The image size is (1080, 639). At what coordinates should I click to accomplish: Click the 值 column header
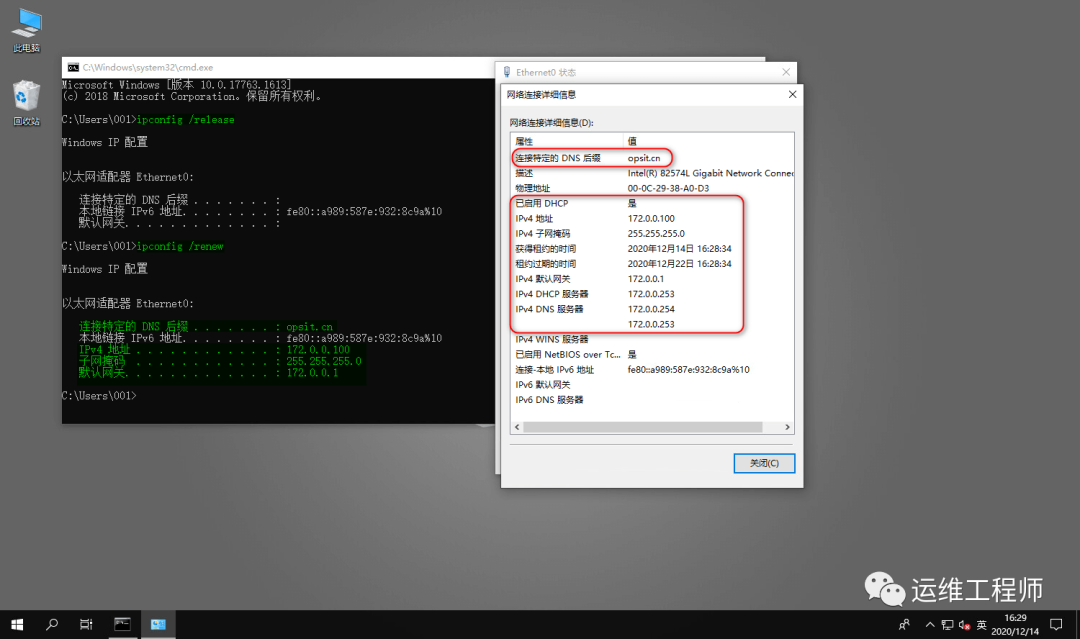(708, 141)
